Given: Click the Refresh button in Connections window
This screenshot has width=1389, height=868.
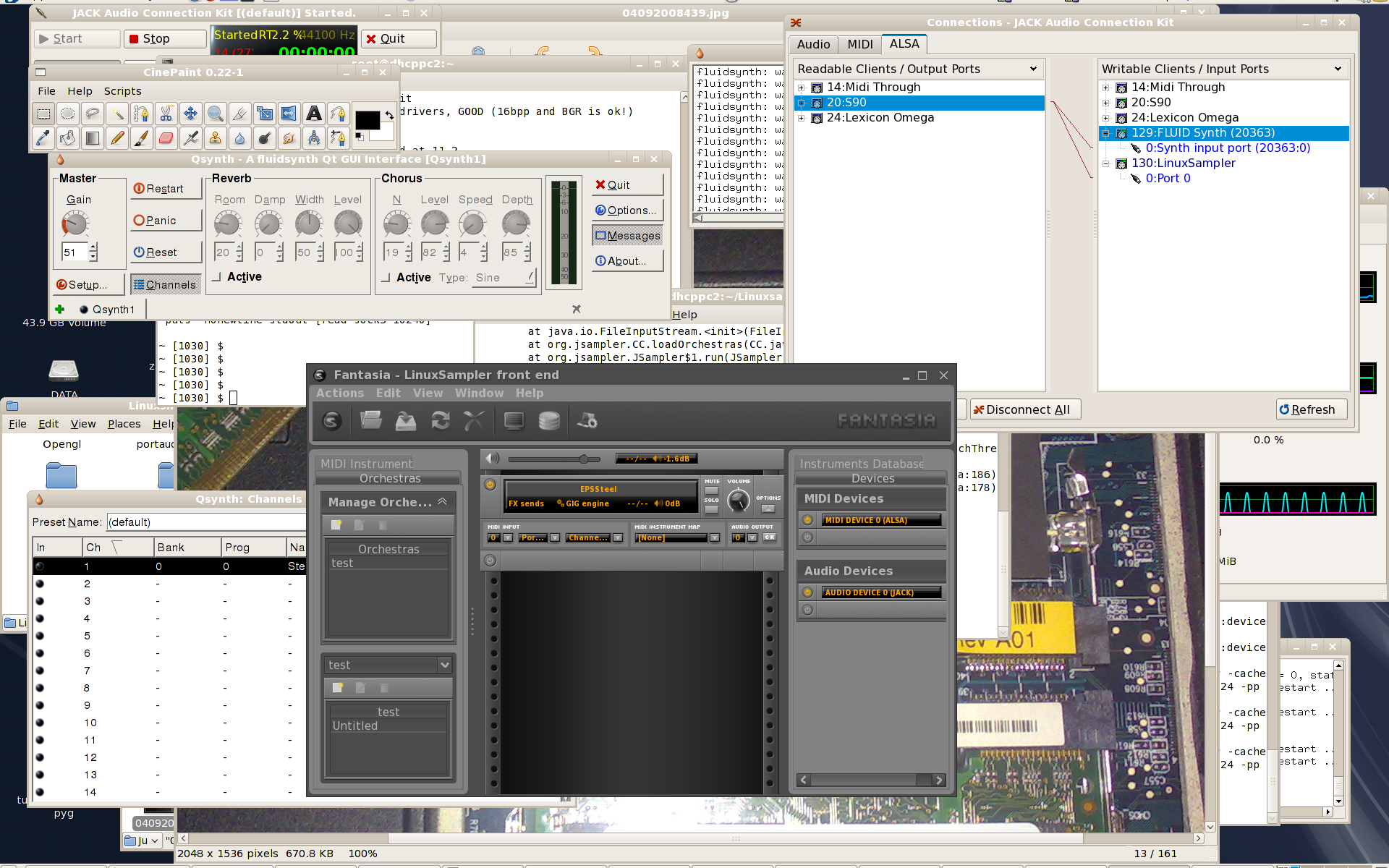Looking at the screenshot, I should click(x=1312, y=409).
